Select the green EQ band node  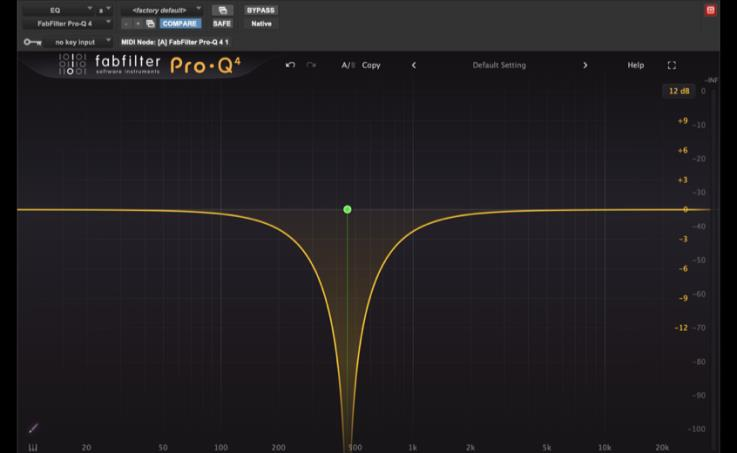[347, 210]
